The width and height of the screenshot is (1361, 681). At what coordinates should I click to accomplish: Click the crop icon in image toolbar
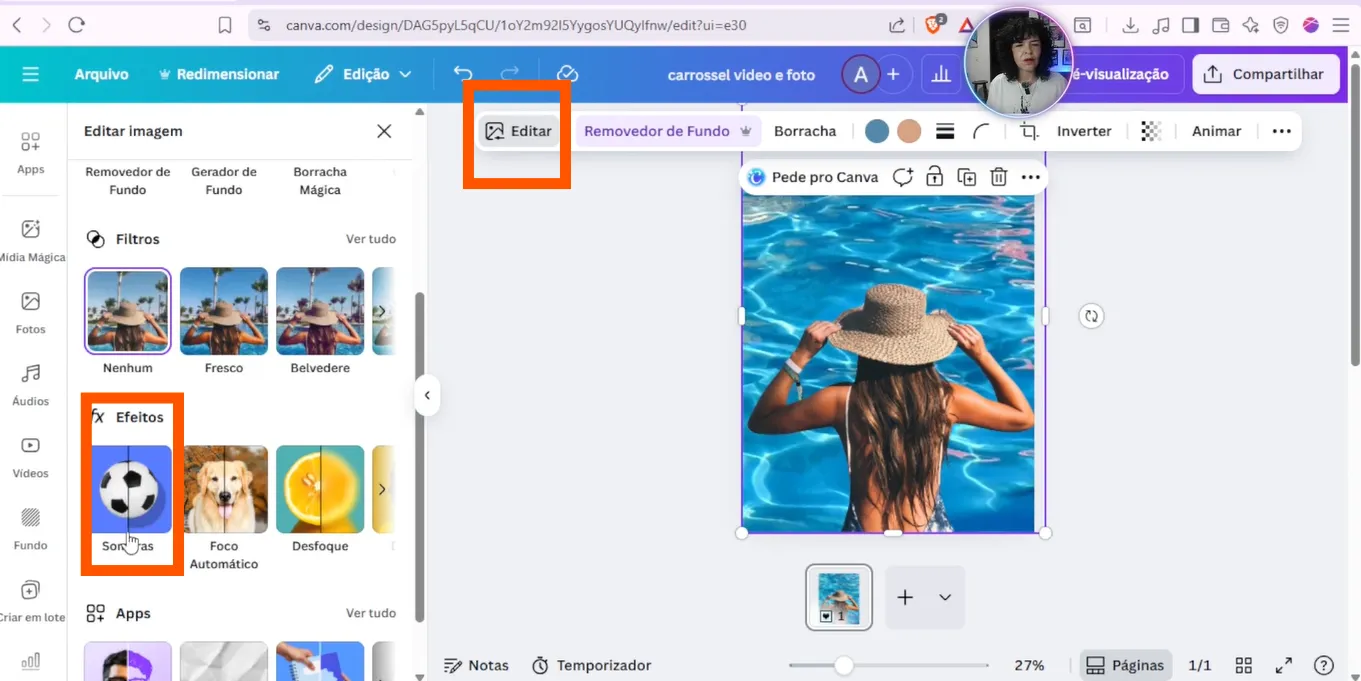(1028, 131)
